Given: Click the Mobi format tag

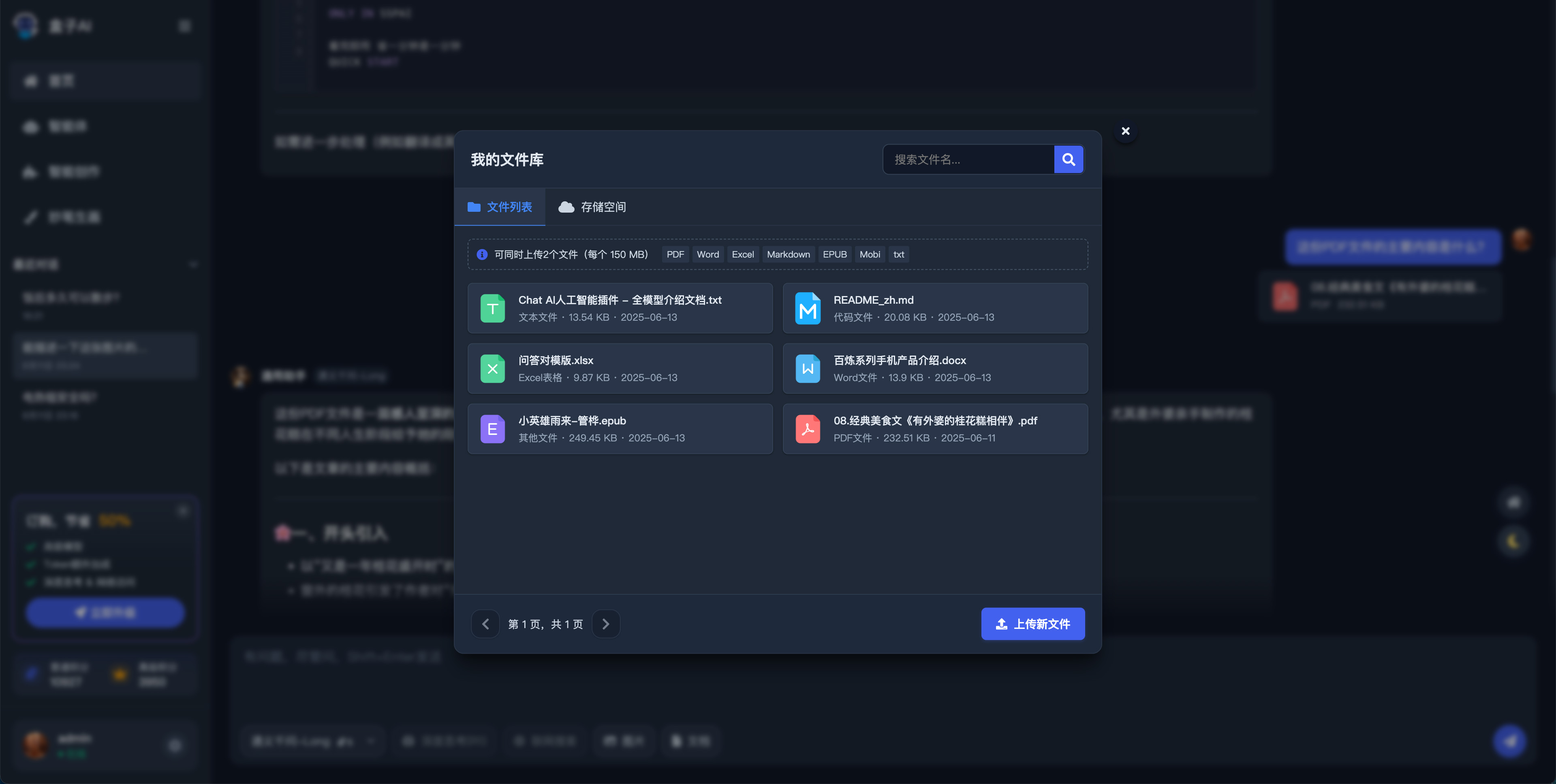Looking at the screenshot, I should (870, 255).
